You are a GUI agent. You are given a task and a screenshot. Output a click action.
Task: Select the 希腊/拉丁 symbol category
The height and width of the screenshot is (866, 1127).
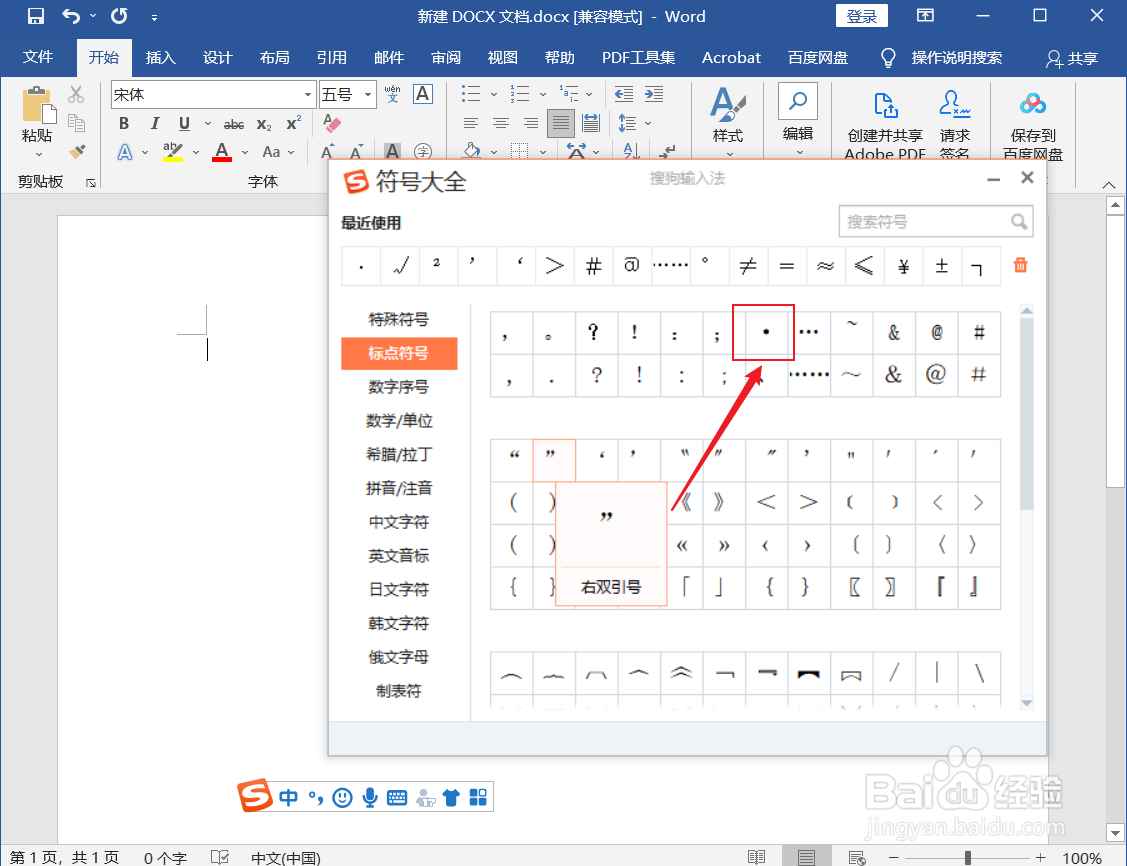(x=399, y=454)
